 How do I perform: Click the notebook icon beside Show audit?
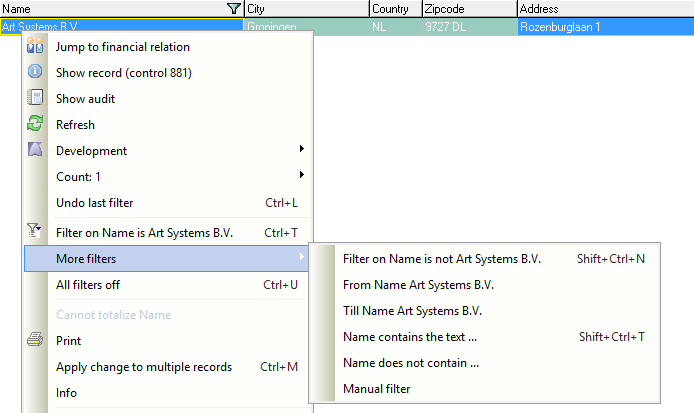[x=35, y=97]
